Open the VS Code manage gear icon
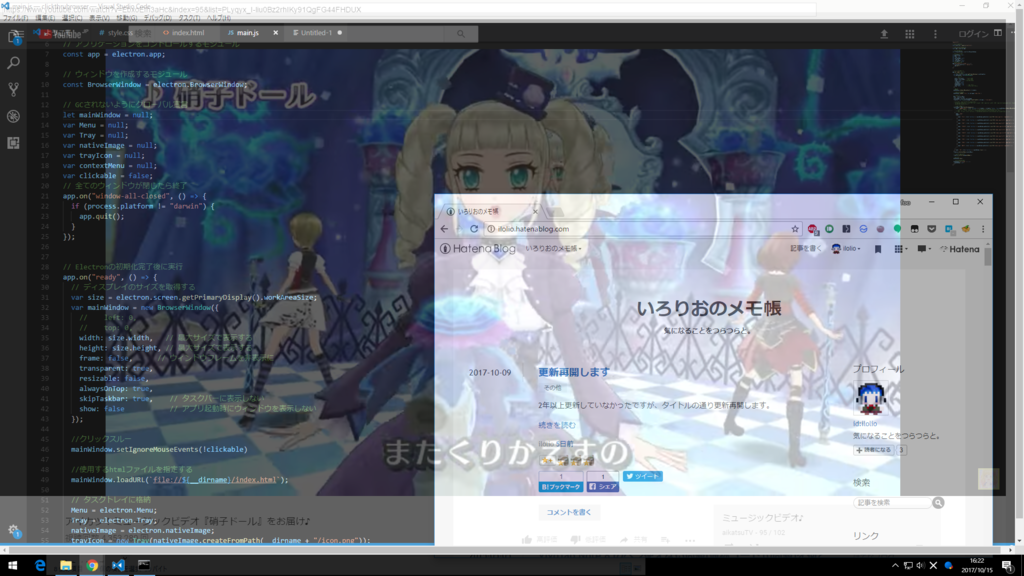1024x576 pixels. (14, 531)
